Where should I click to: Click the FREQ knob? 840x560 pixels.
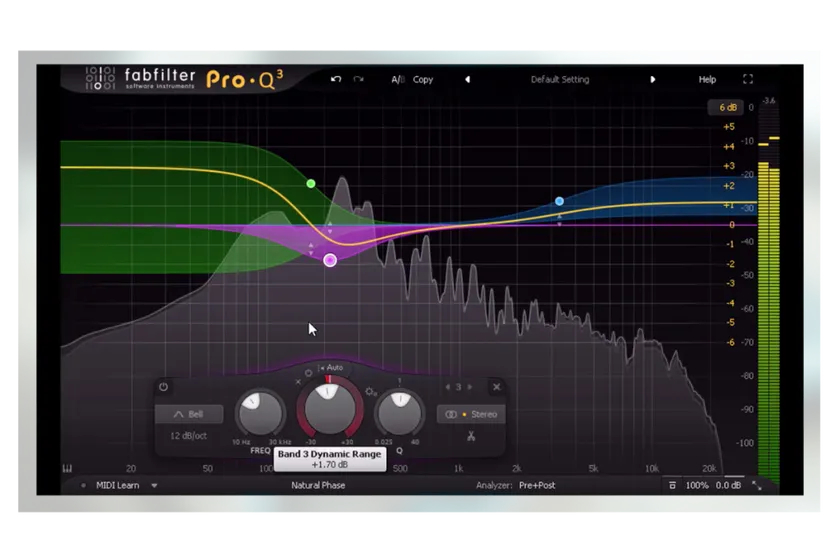coord(260,413)
